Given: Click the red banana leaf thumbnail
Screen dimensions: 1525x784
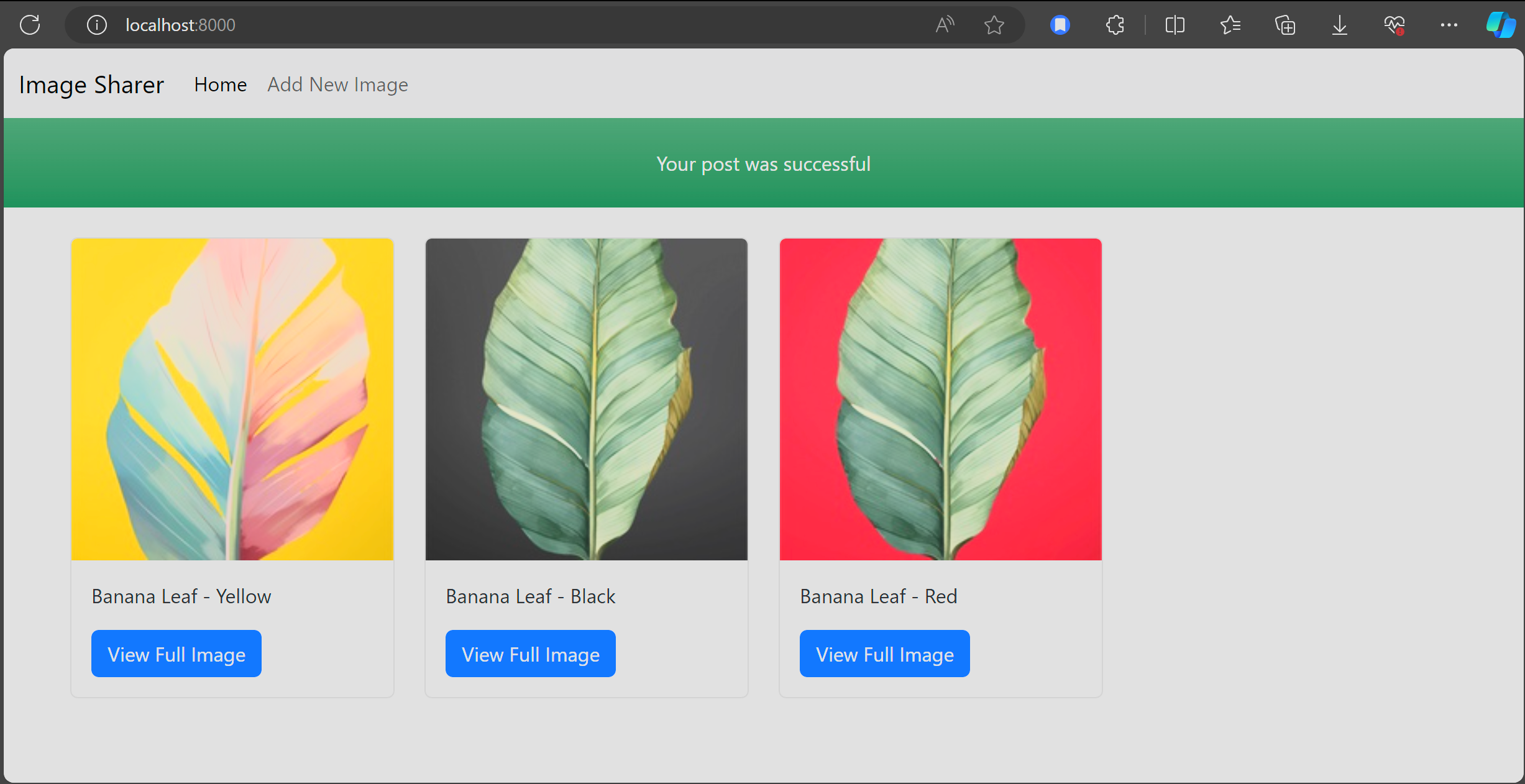Looking at the screenshot, I should coord(941,399).
